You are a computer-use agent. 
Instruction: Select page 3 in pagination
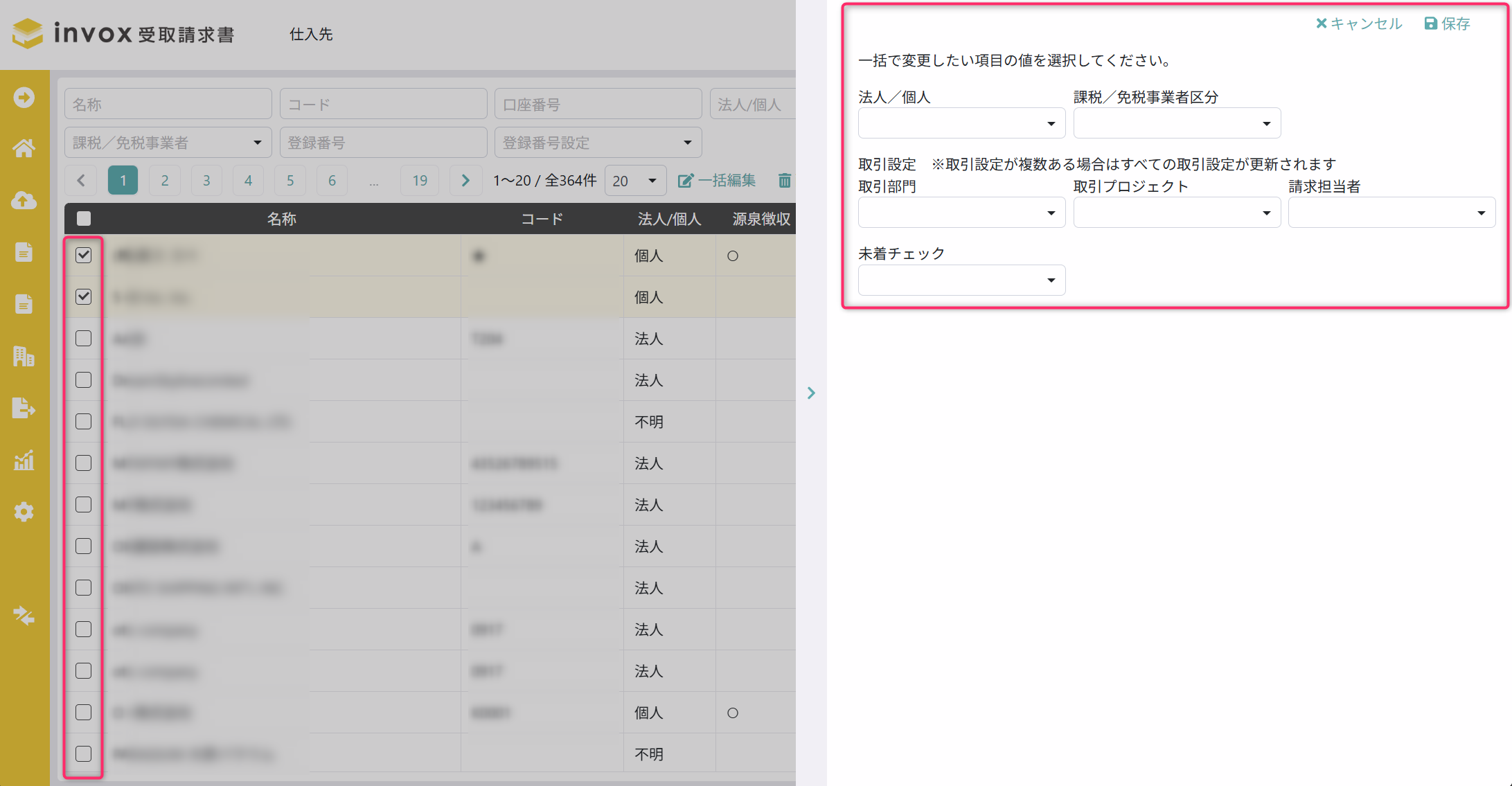tap(206, 181)
